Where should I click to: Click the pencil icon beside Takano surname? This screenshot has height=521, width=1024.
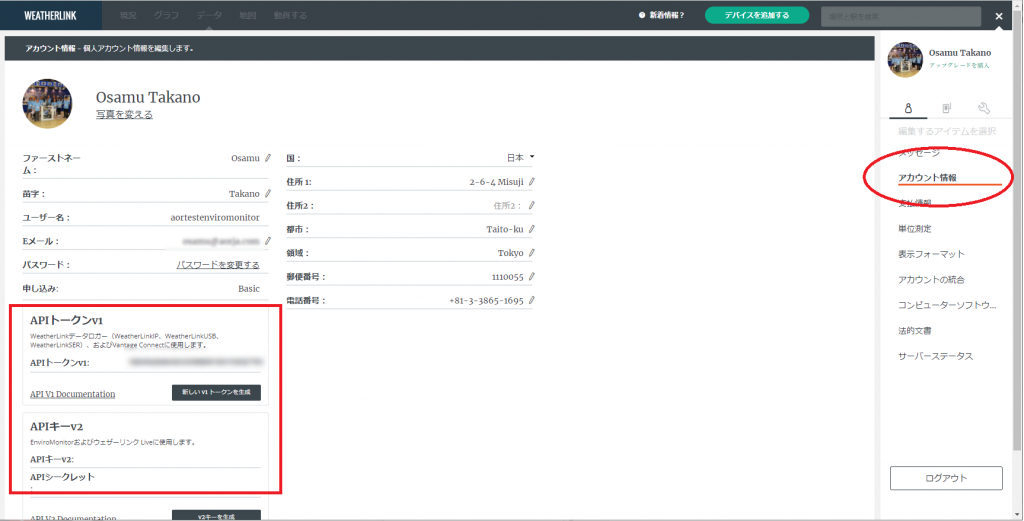click(268, 193)
